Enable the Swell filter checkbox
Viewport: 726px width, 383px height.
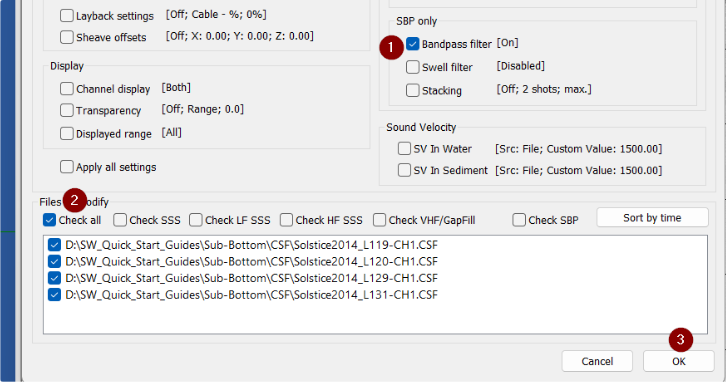point(413,67)
